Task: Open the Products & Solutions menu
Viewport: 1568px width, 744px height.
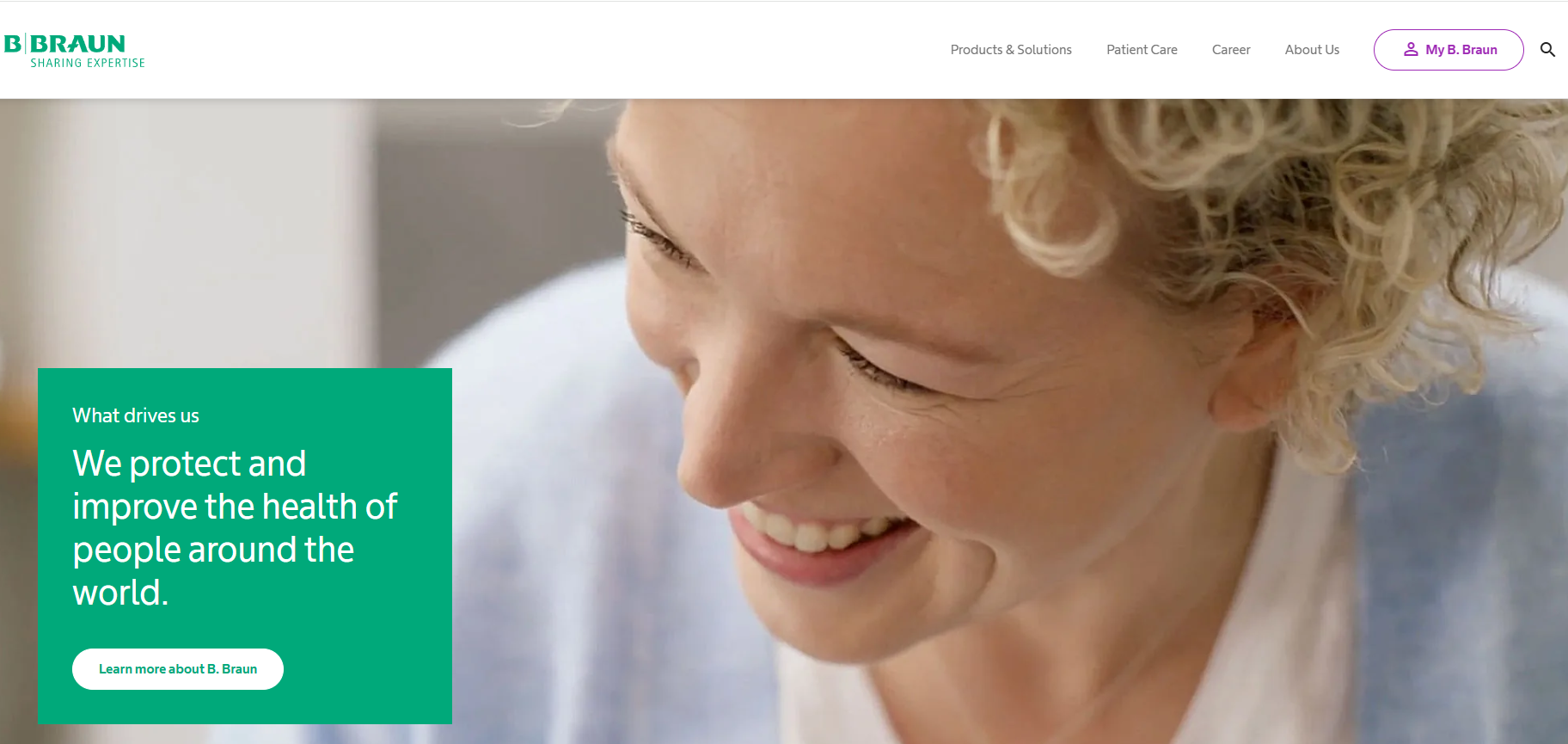Action: tap(1011, 50)
